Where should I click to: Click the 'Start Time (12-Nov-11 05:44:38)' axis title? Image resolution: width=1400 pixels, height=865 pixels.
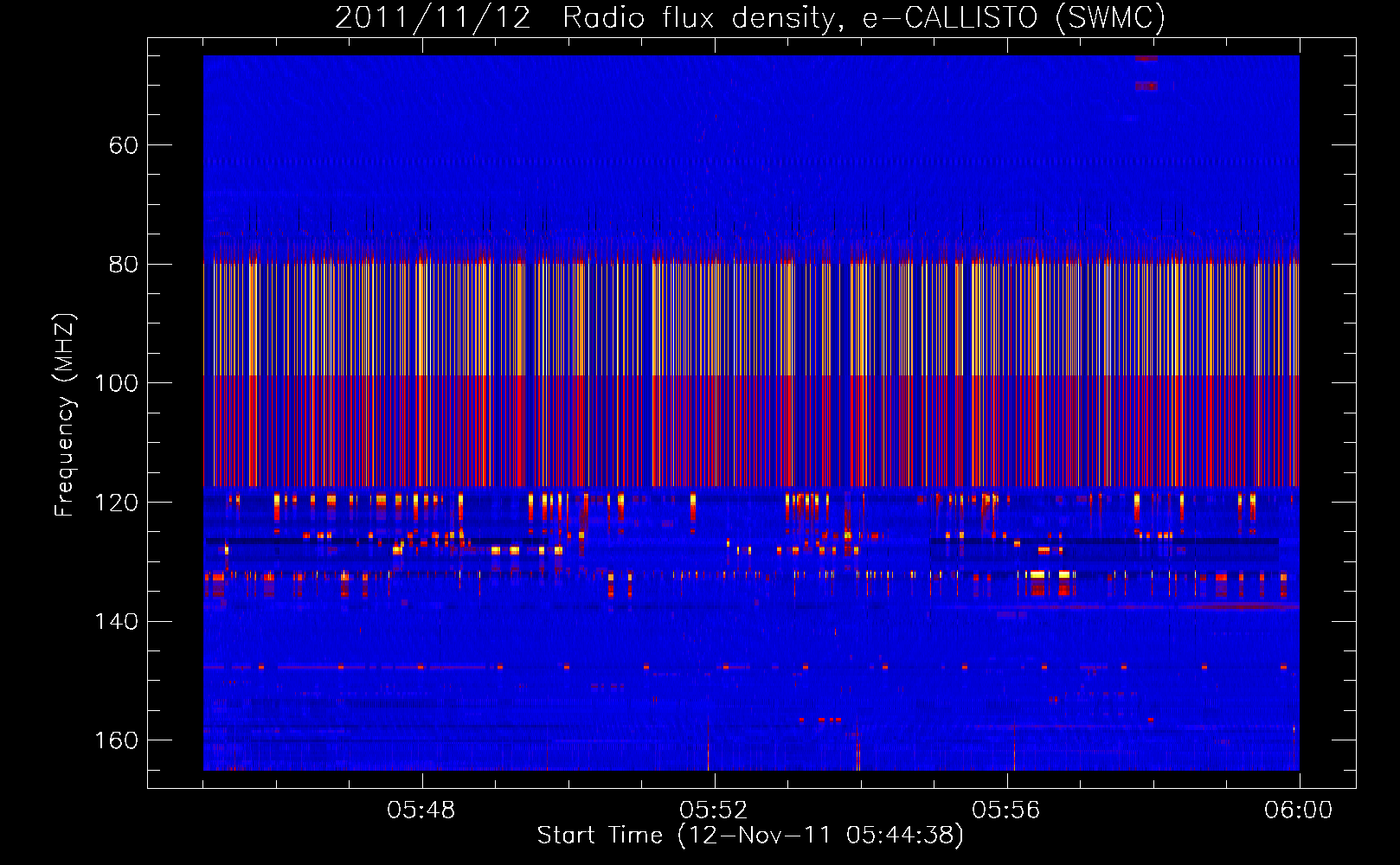click(x=750, y=836)
